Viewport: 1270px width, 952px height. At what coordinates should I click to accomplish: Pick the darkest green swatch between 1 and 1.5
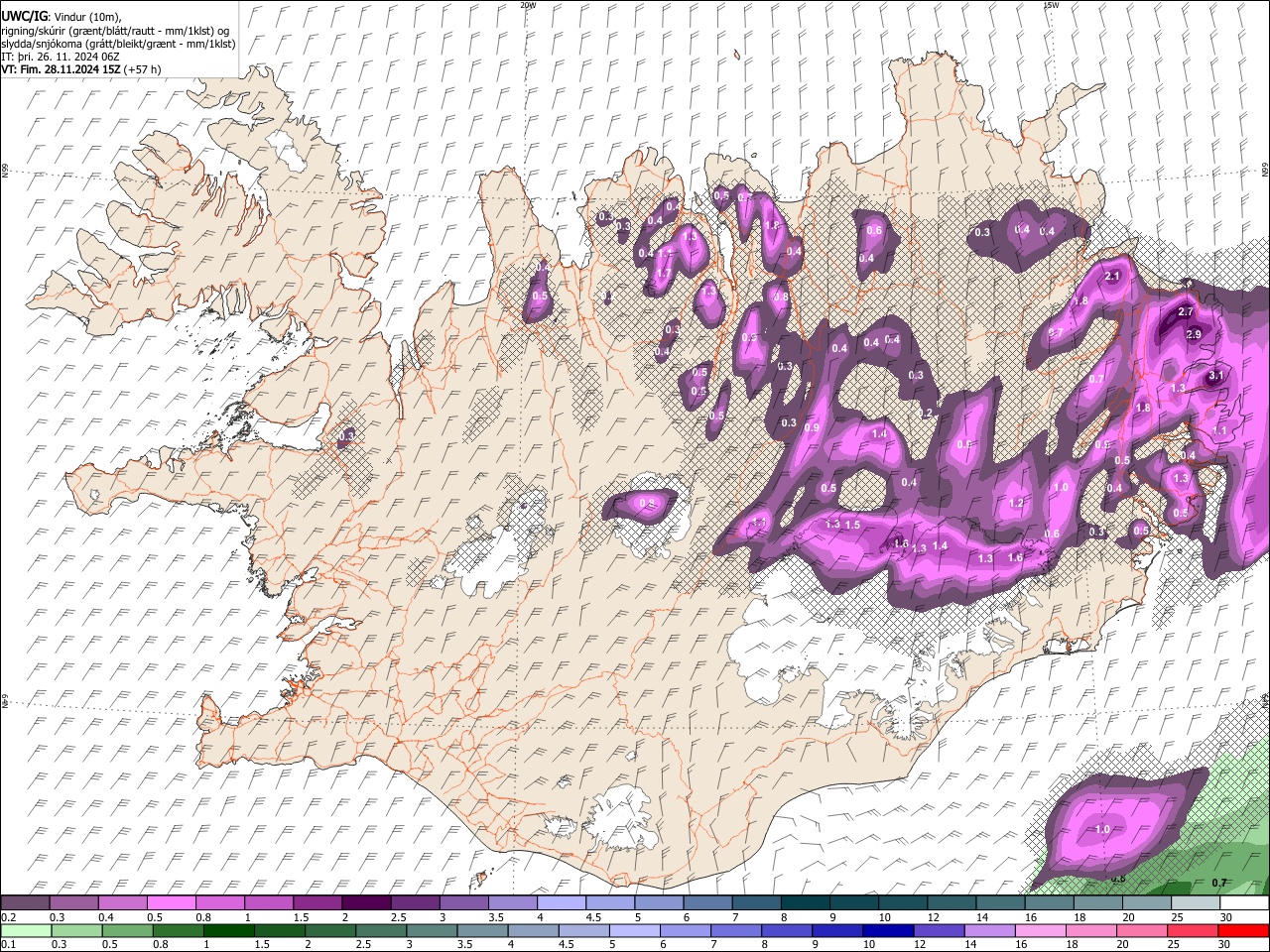click(228, 930)
